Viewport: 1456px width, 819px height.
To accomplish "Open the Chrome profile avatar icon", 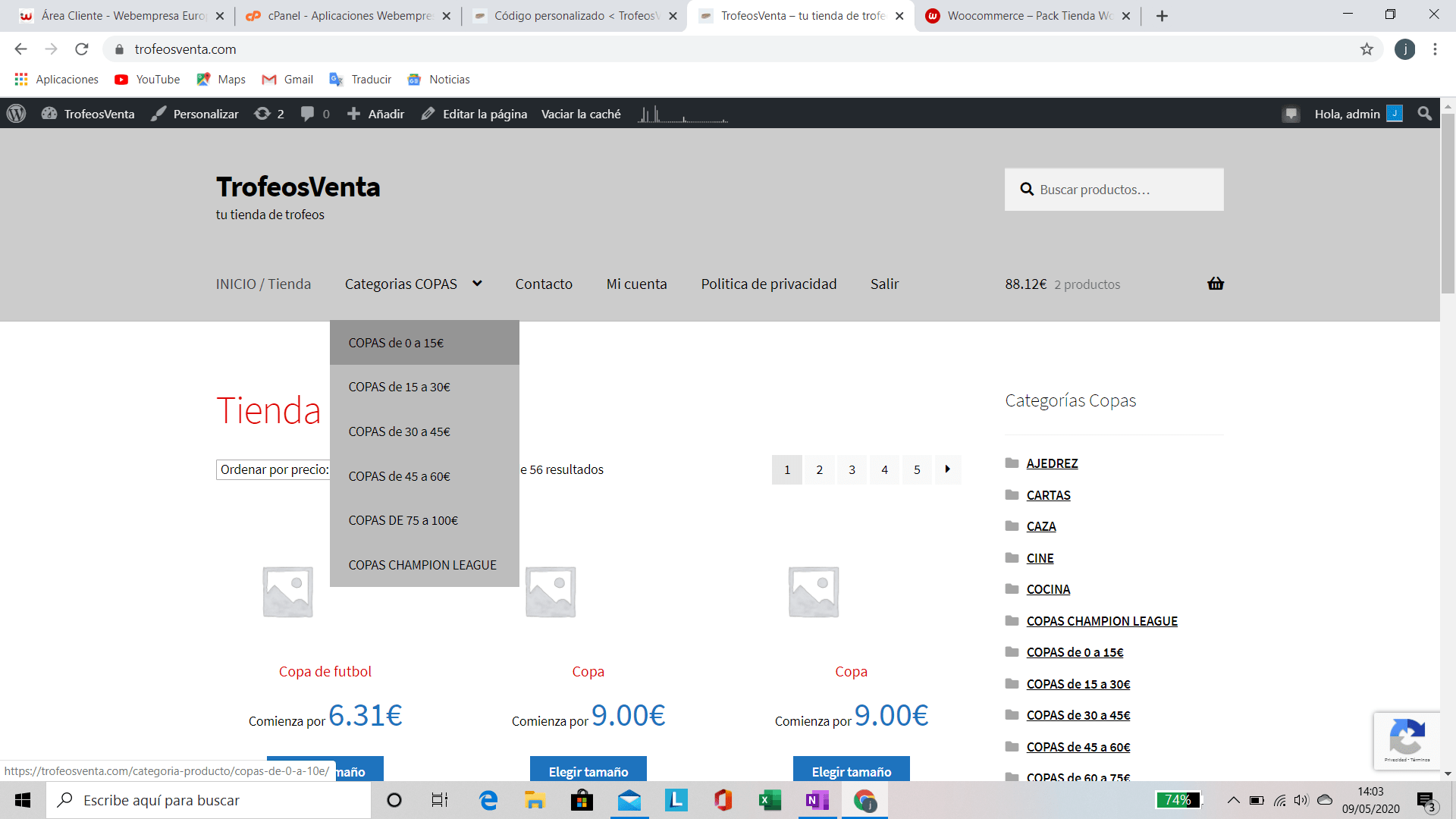I will 1404,49.
